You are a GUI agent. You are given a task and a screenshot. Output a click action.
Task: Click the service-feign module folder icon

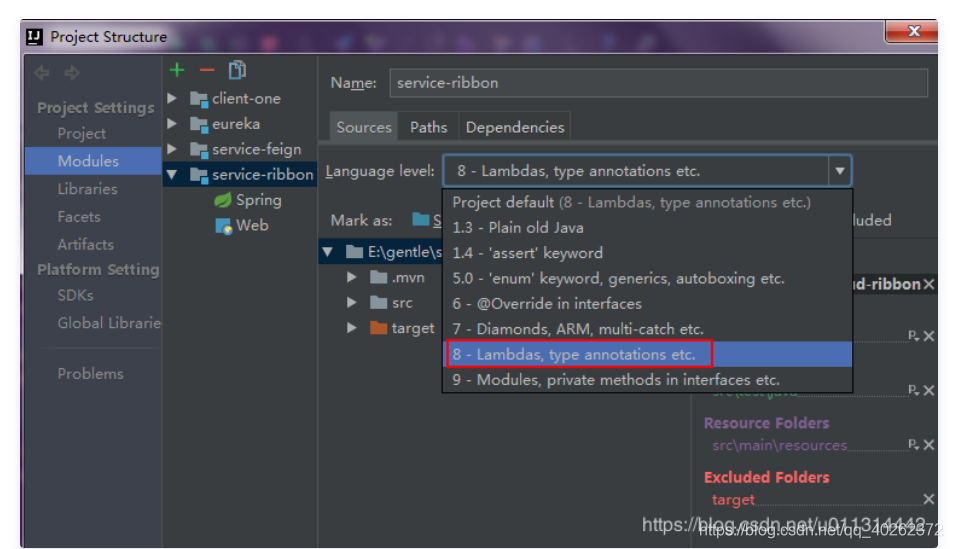tap(199, 150)
